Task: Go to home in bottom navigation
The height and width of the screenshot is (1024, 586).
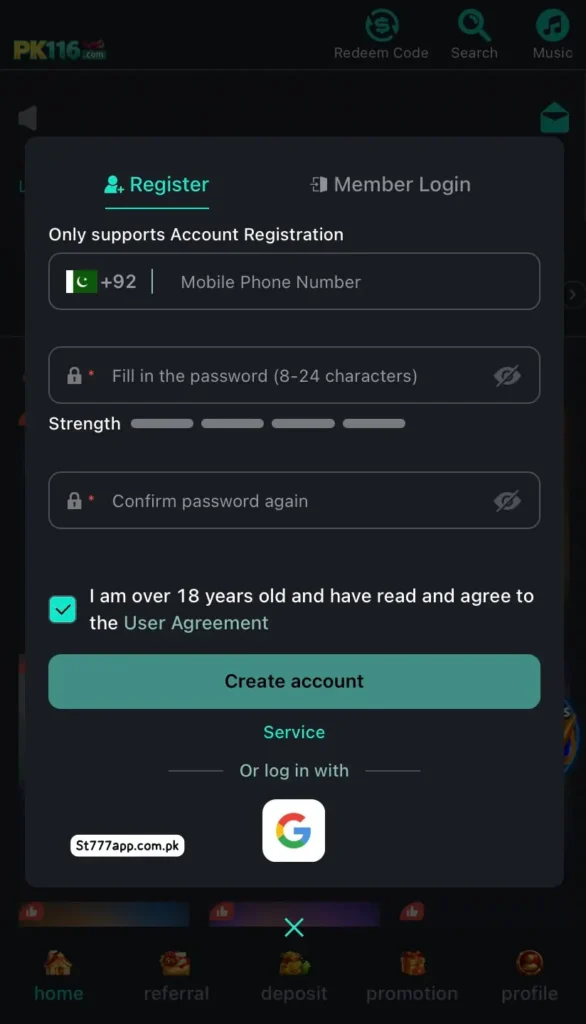Action: pyautogui.click(x=58, y=976)
